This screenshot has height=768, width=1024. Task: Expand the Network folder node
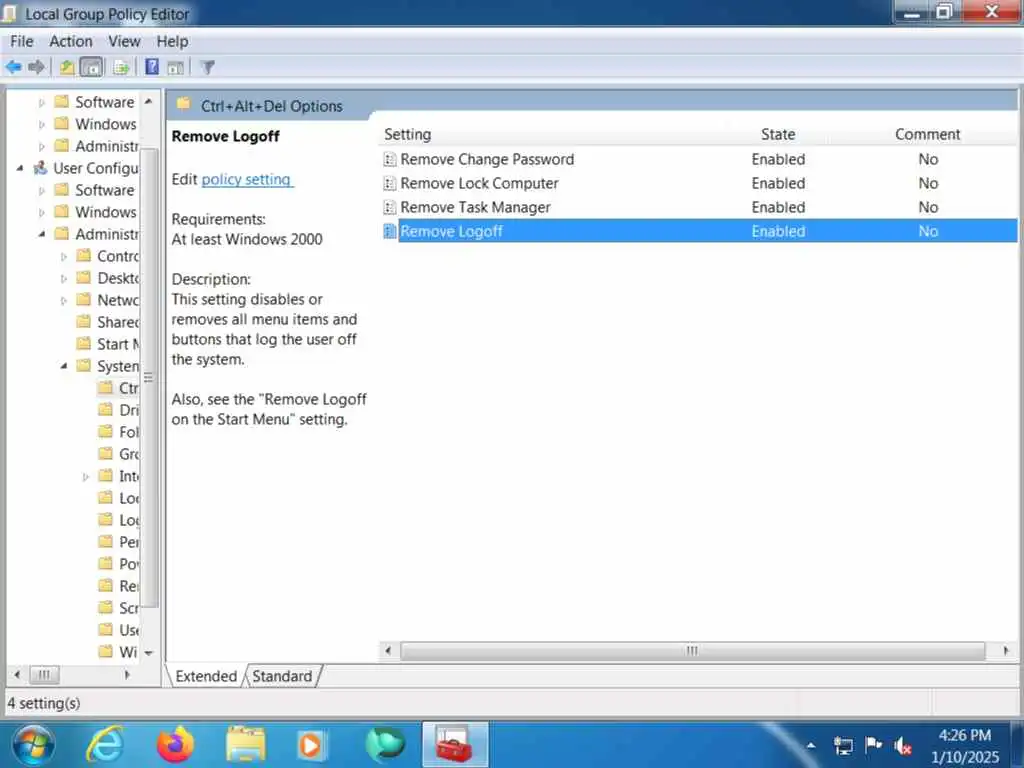(64, 300)
